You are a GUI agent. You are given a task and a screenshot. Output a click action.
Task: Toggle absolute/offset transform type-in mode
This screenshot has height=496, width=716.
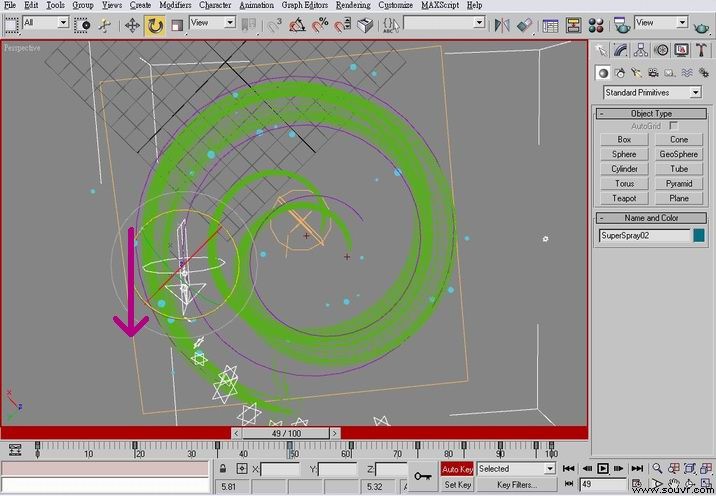click(x=242, y=469)
